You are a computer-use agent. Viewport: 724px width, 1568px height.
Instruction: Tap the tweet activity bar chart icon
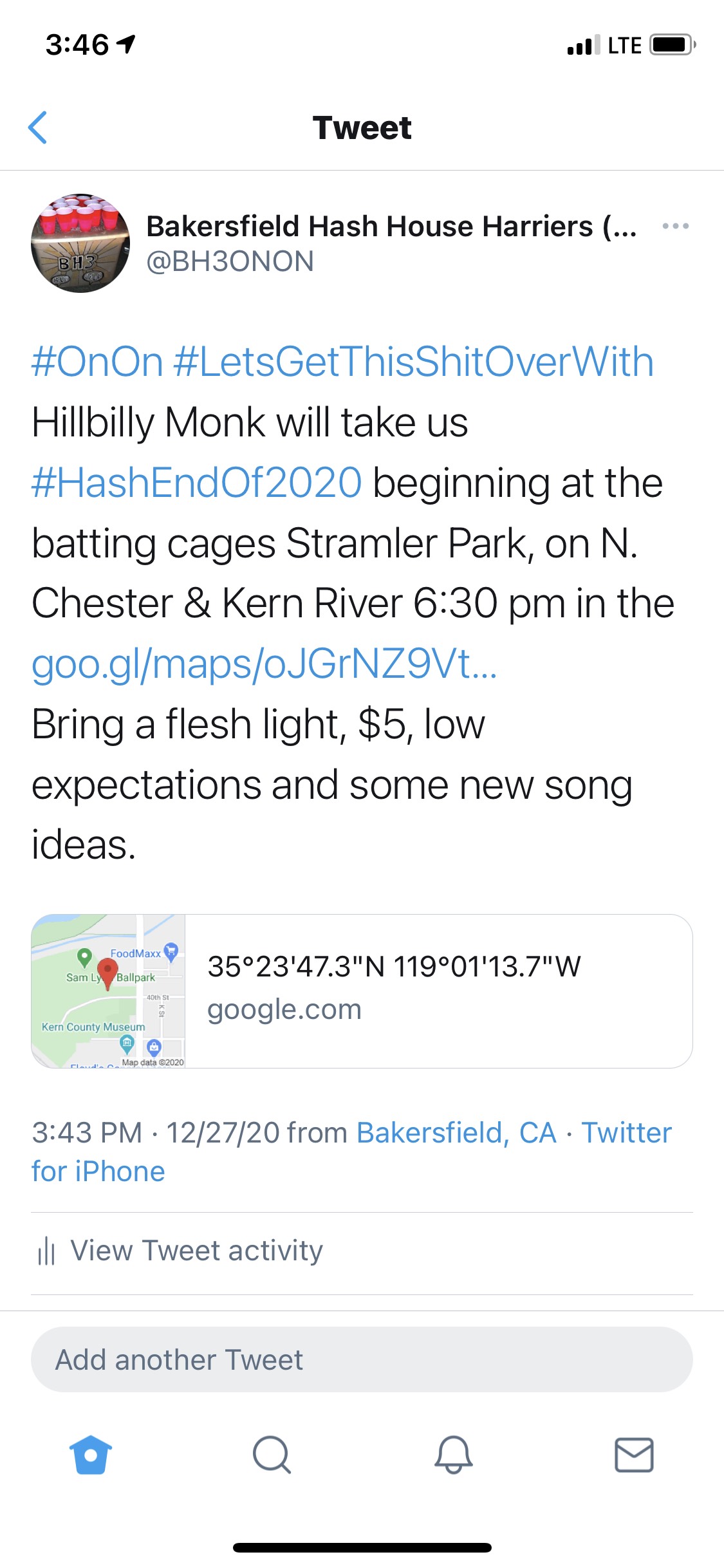click(46, 1251)
